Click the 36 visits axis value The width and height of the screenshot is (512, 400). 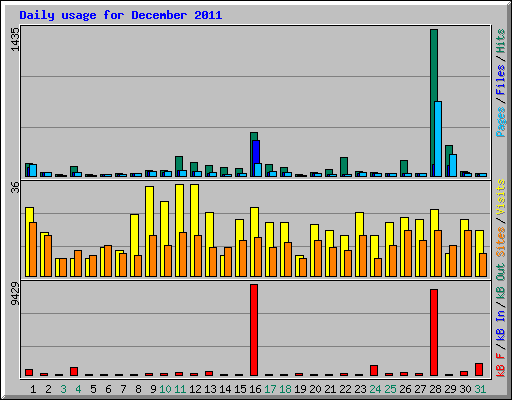[x=15, y=187]
